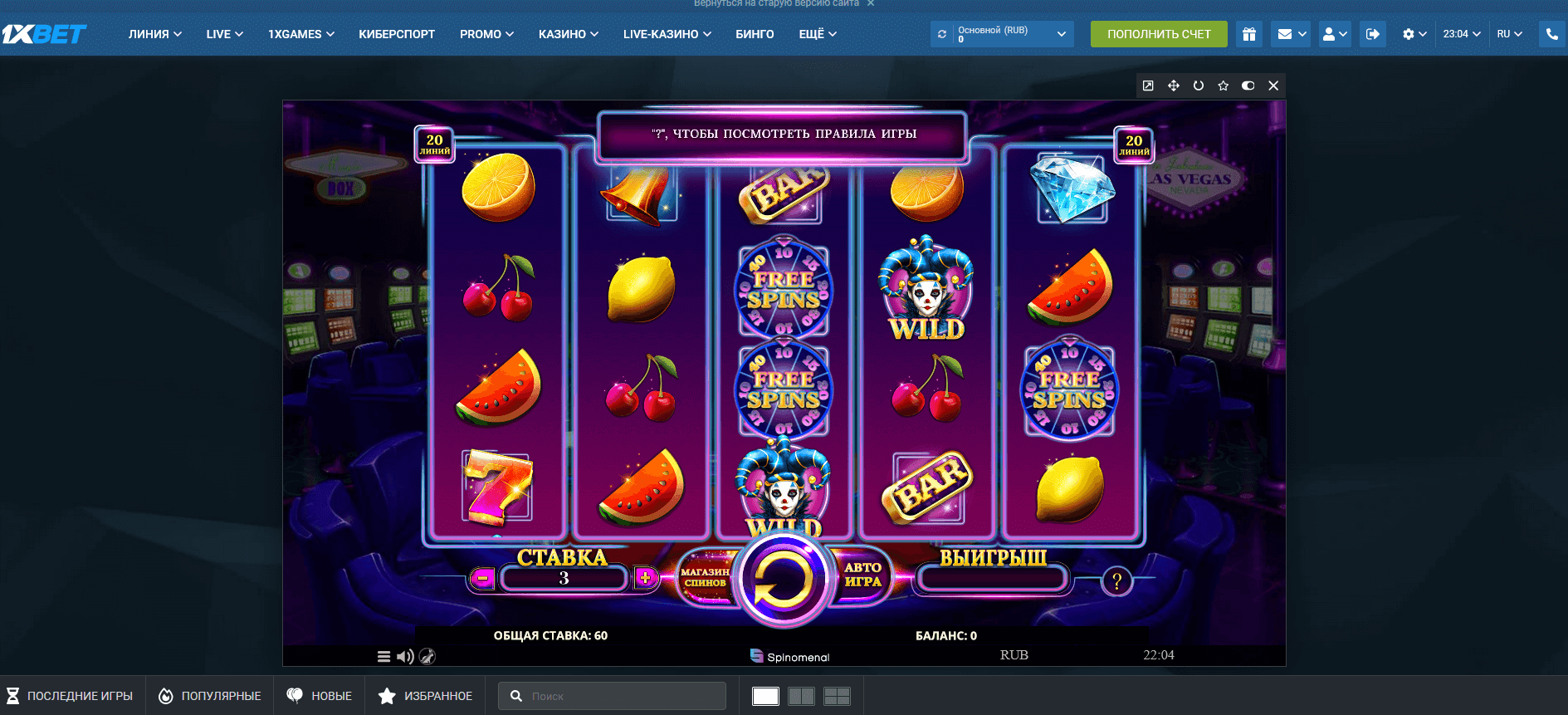Screen dimensions: 1568x715
Task: Go to the КИБЕРСПОРТ section
Action: (x=397, y=34)
